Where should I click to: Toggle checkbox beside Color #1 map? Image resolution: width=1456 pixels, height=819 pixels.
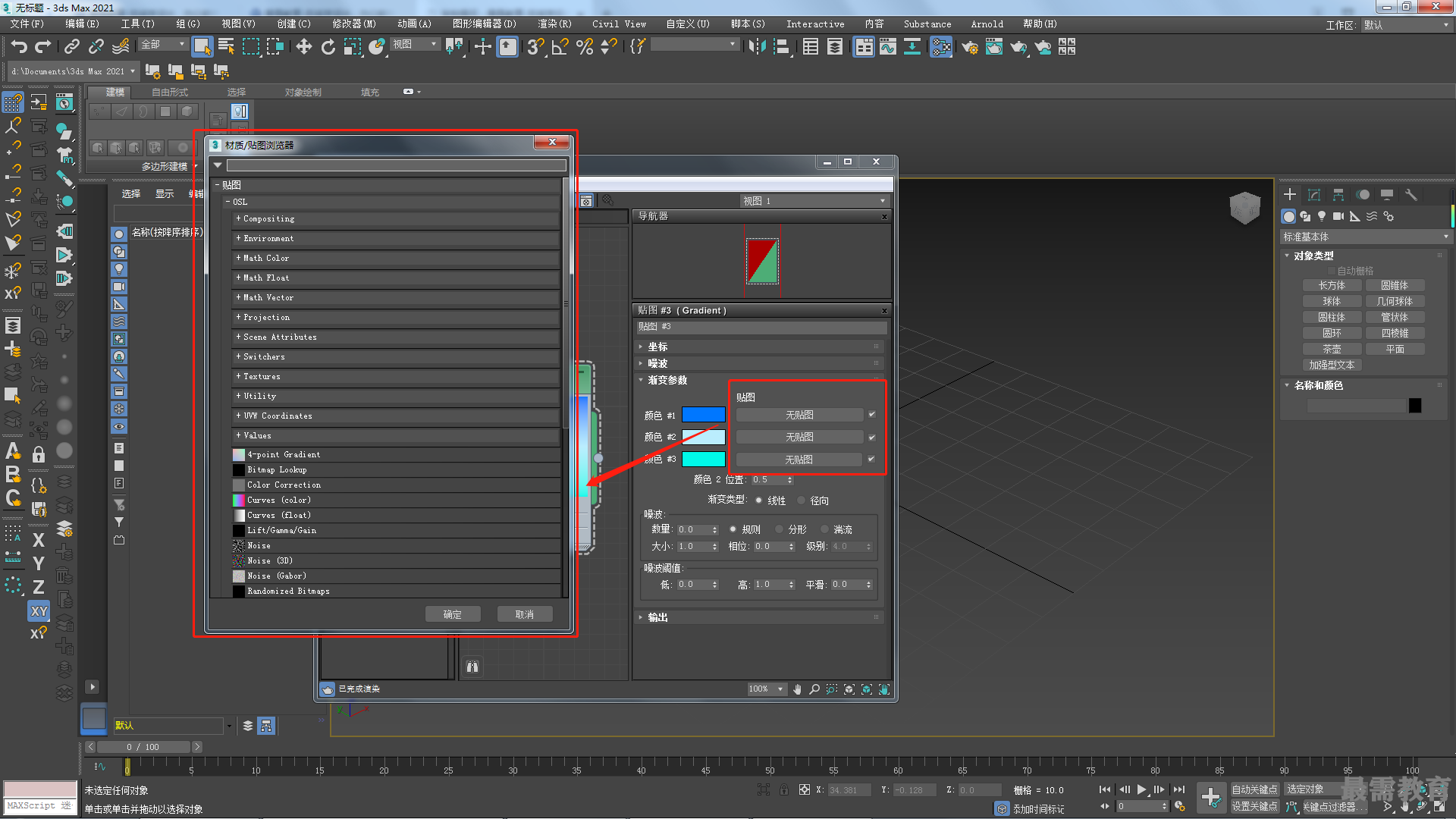pos(872,415)
